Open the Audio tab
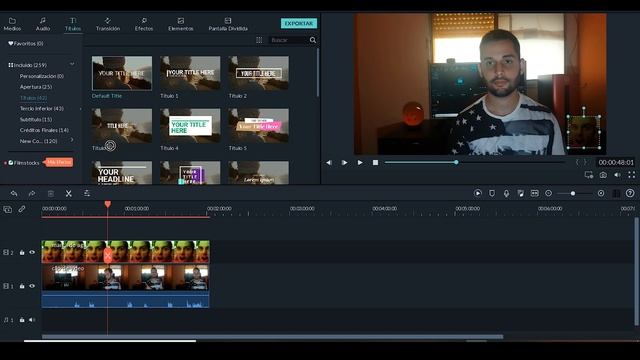640x360 pixels. pyautogui.click(x=43, y=24)
